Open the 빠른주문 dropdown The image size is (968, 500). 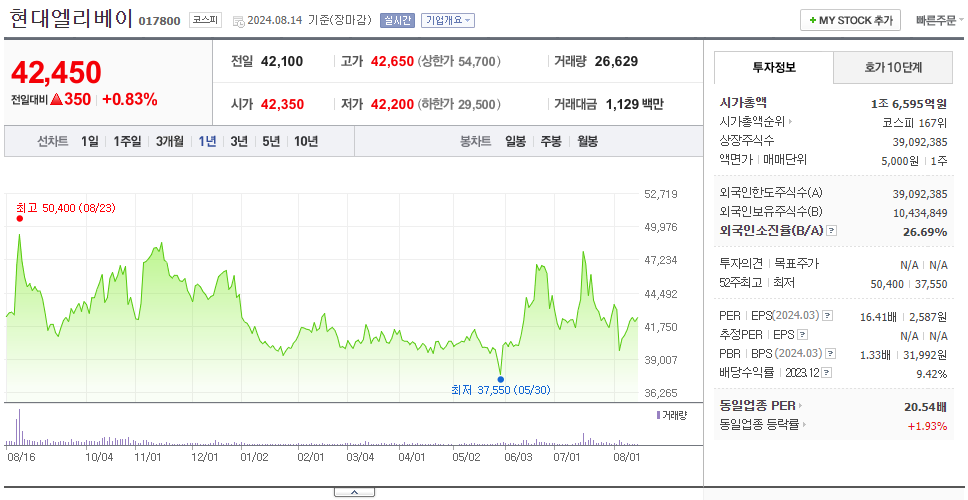pyautogui.click(x=940, y=20)
